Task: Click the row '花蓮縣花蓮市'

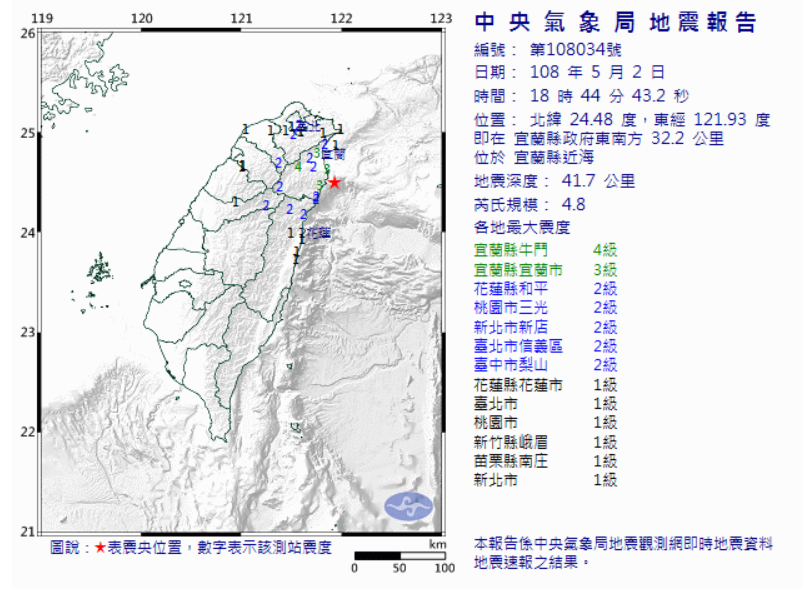Action: (x=546, y=385)
